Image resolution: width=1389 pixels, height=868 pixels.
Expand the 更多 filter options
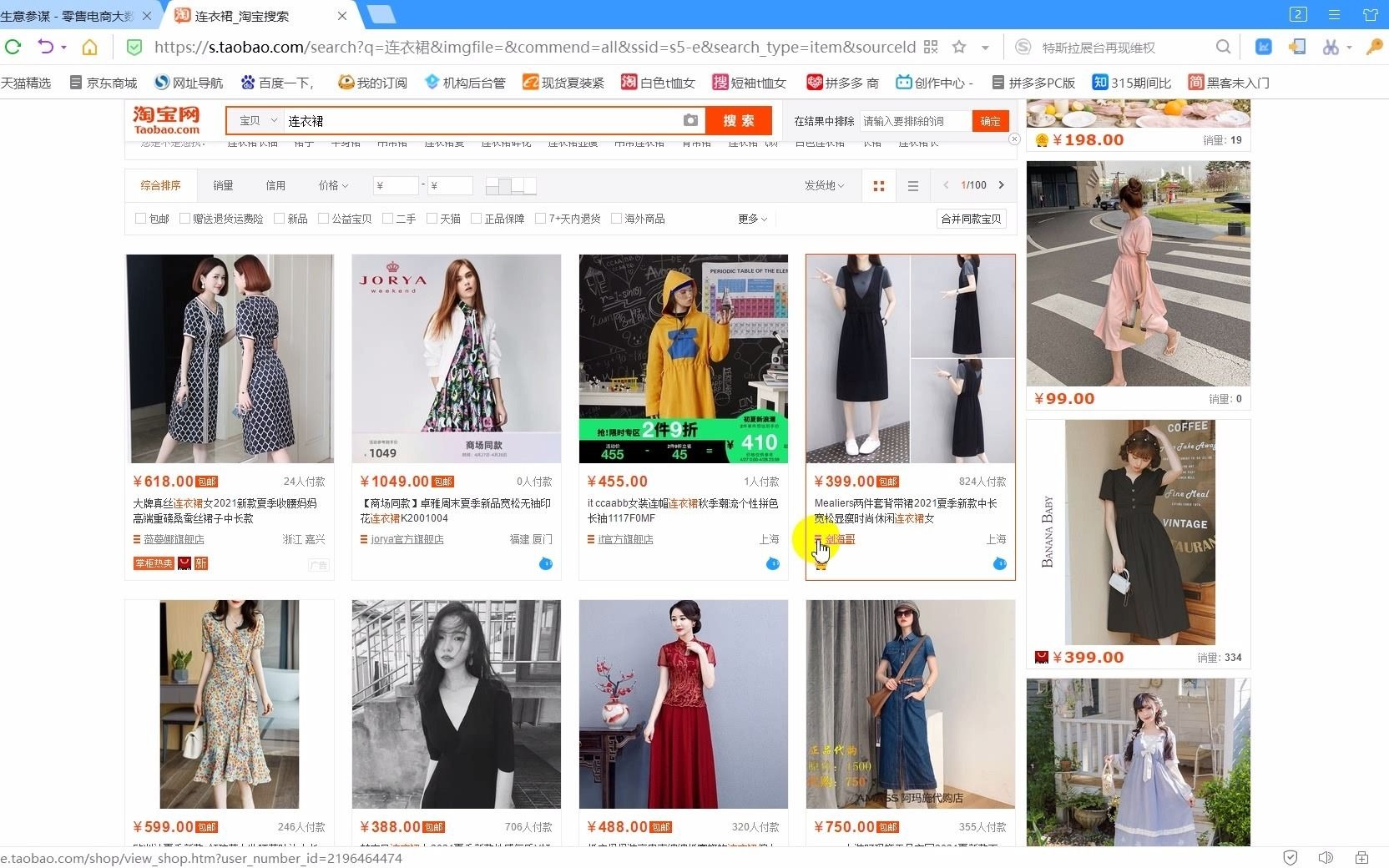point(752,219)
